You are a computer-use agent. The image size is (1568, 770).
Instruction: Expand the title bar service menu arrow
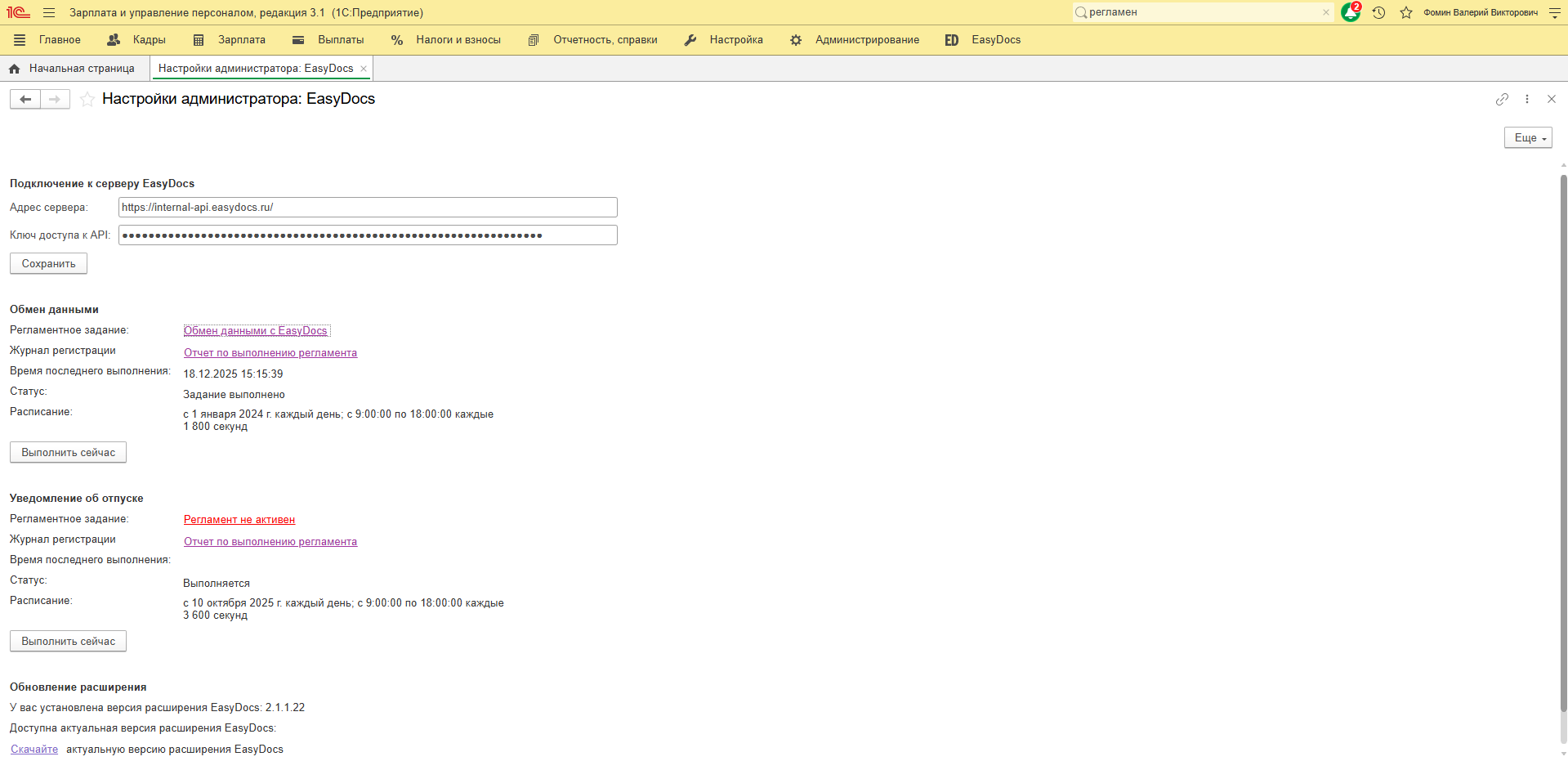pyautogui.click(x=1554, y=13)
